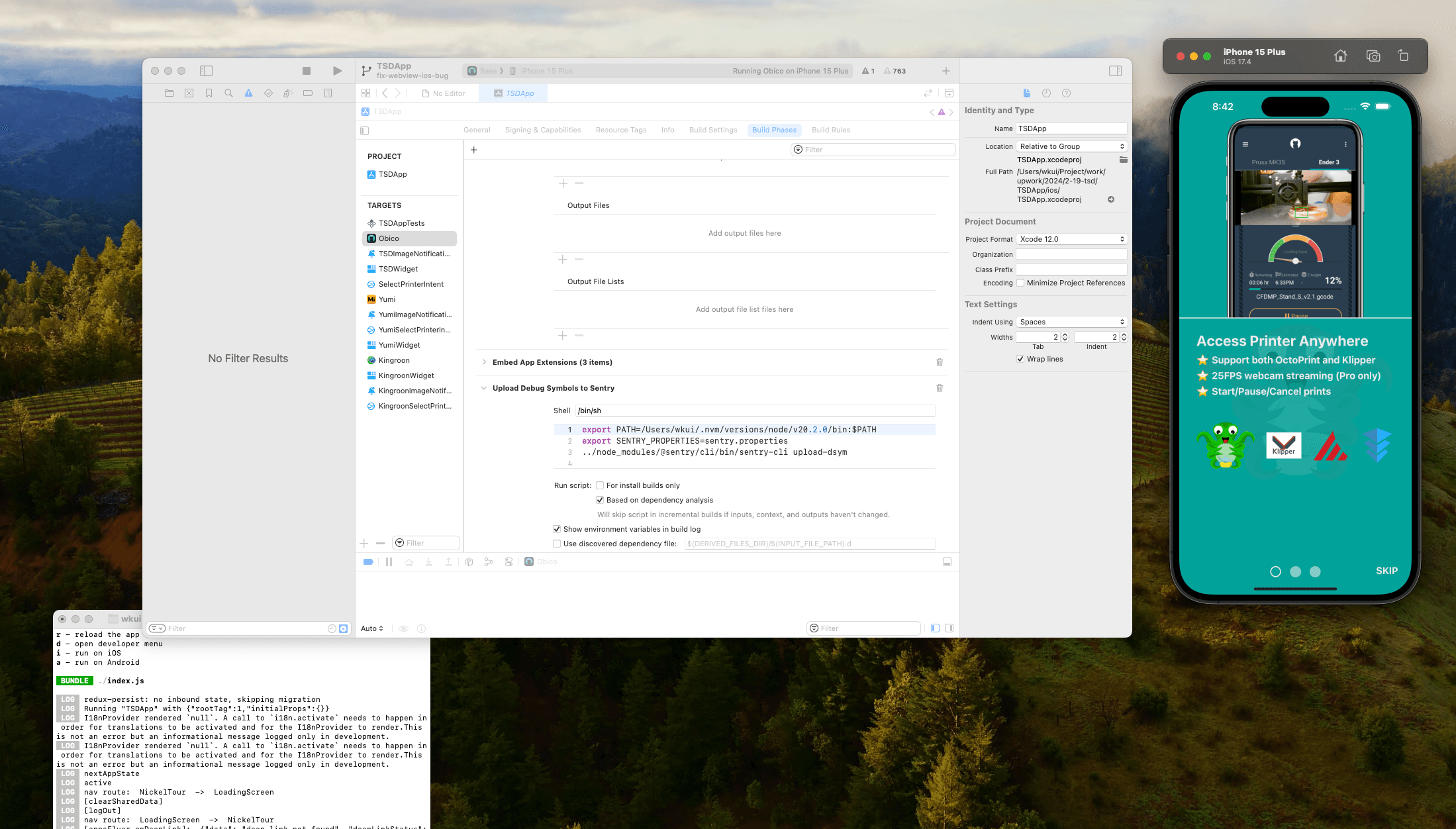Toggle breakpoints activation icon in debug bar

(368, 562)
